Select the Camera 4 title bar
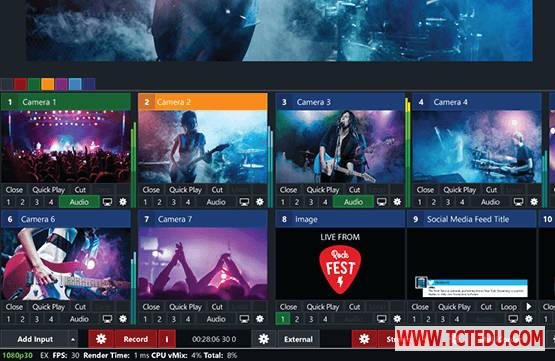 click(477, 102)
